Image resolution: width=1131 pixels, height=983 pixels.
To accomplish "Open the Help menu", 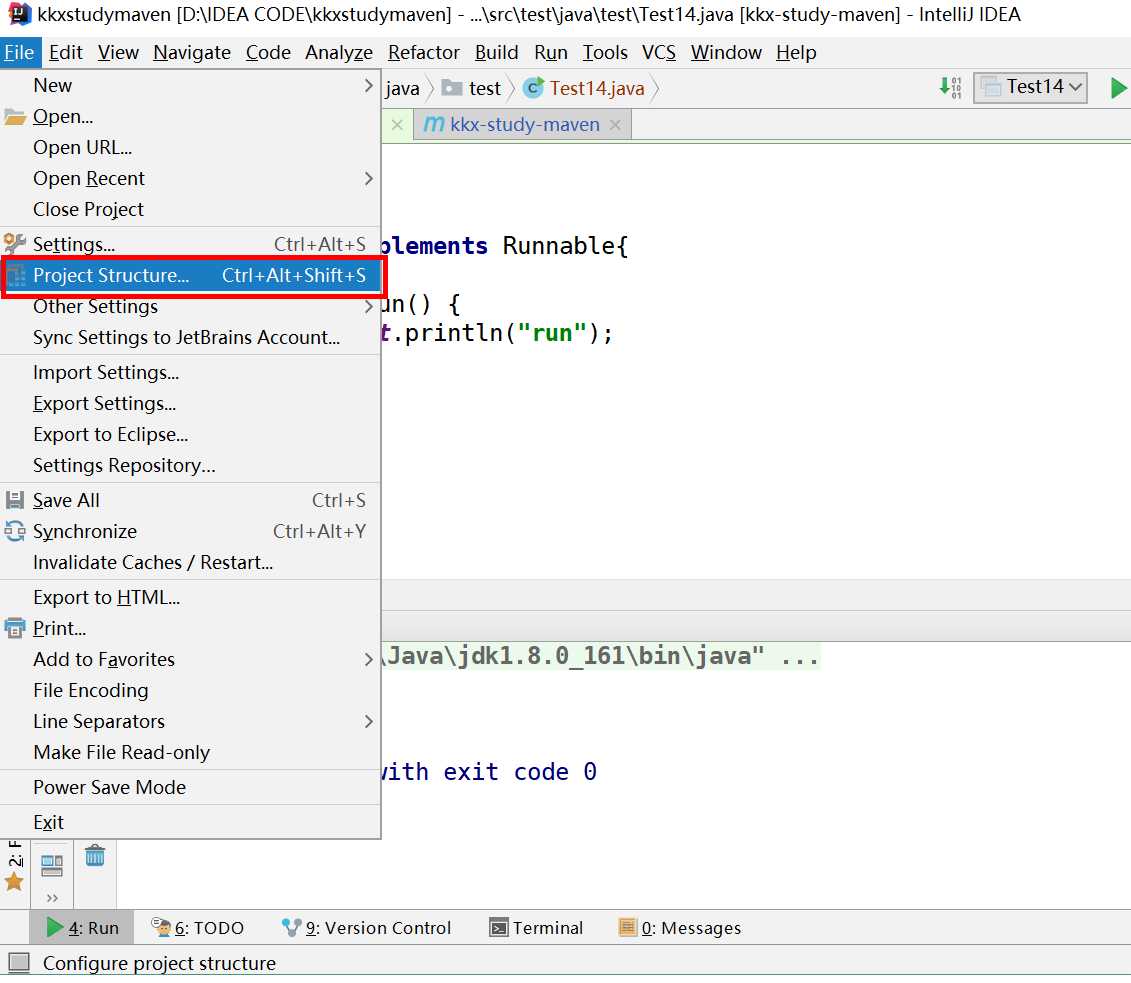I will [x=796, y=53].
